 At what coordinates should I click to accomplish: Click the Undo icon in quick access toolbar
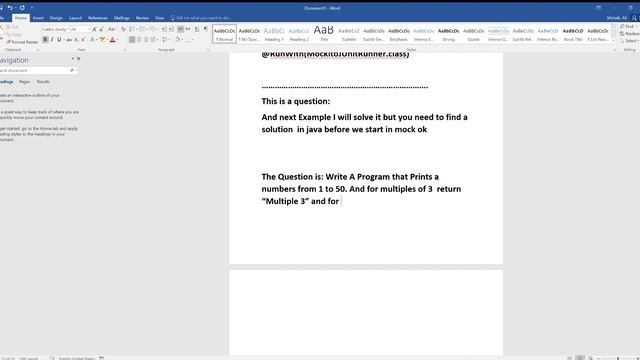10,8
